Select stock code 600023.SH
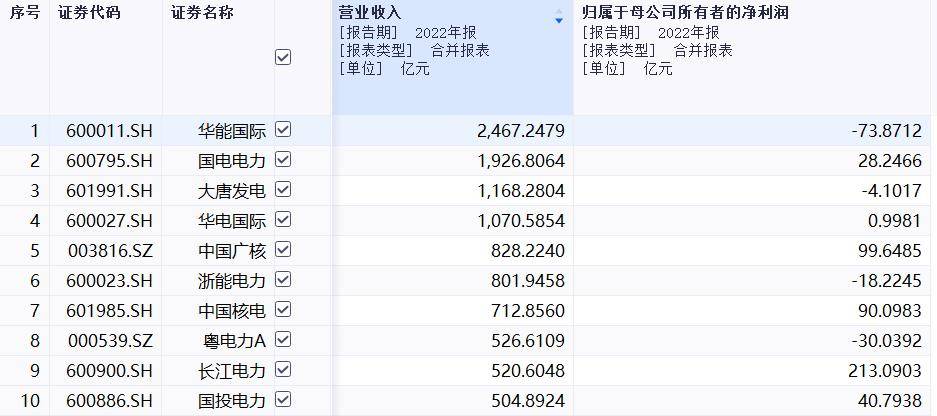This screenshot has height=416, width=937. 109,280
